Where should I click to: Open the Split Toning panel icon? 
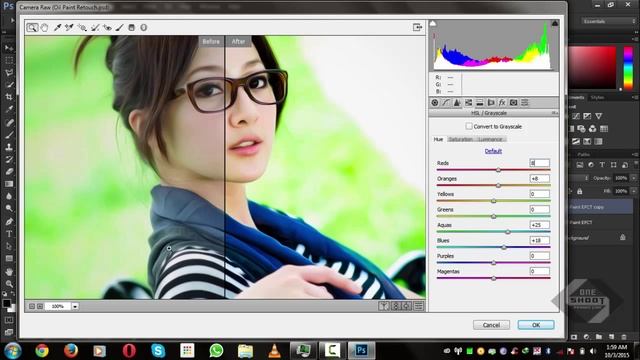coord(480,102)
